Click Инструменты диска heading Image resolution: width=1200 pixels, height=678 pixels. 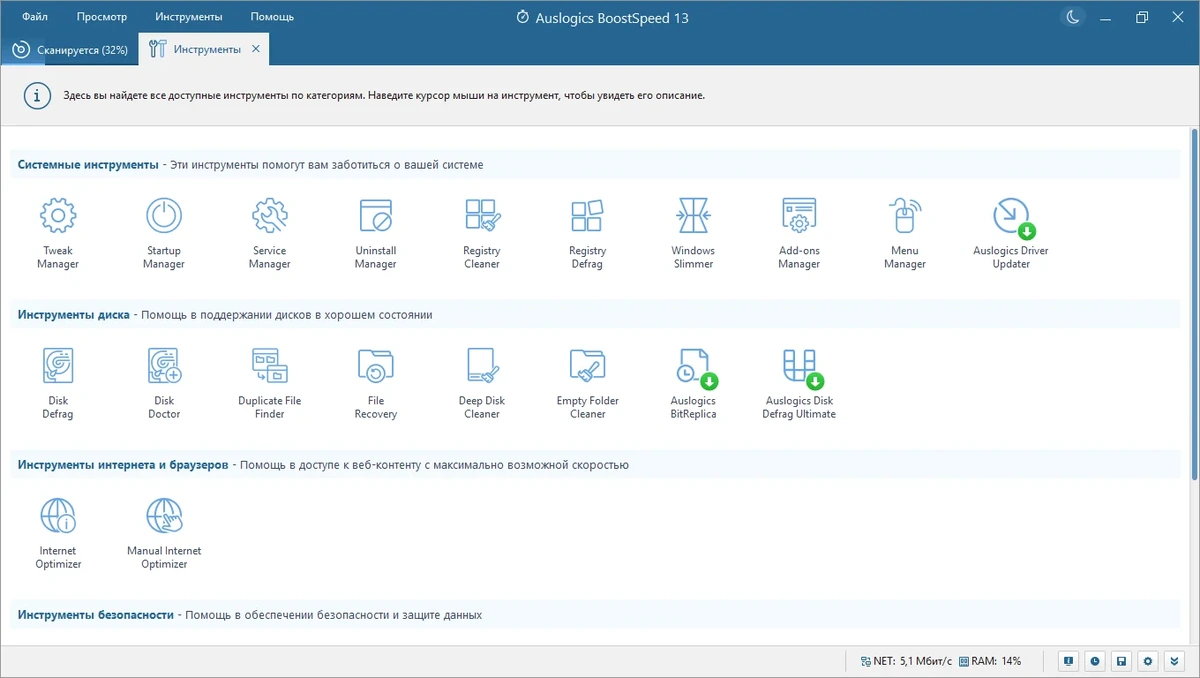tap(73, 315)
